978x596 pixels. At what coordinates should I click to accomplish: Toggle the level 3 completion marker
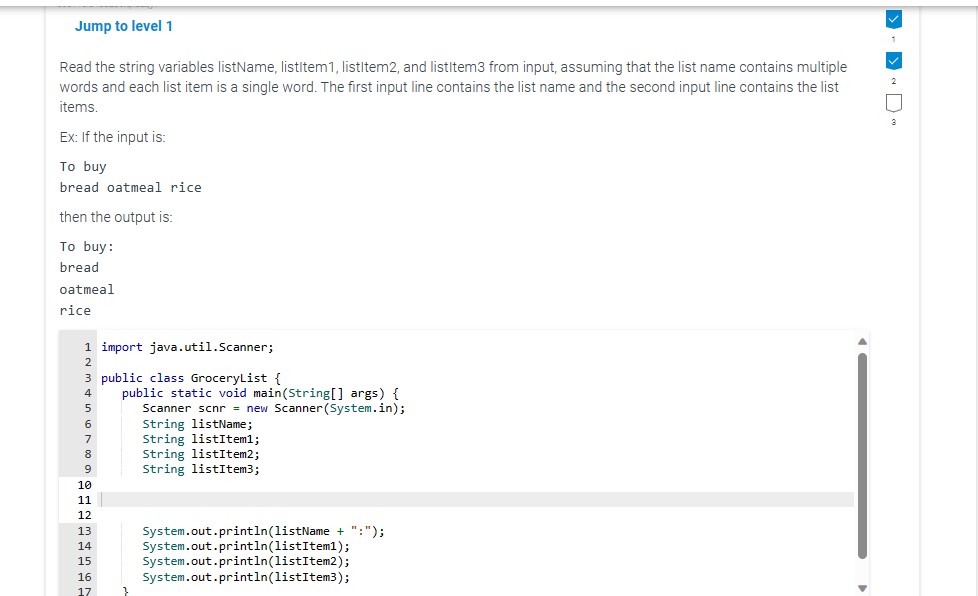click(893, 101)
